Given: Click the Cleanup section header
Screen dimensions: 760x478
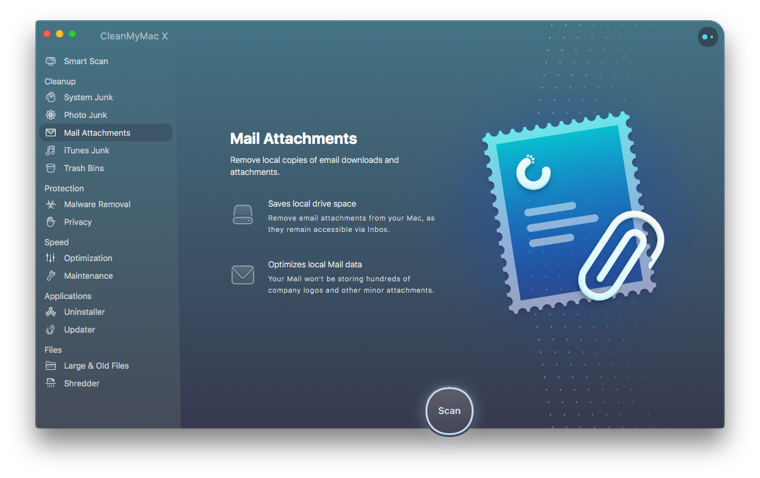Looking at the screenshot, I should [x=60, y=81].
